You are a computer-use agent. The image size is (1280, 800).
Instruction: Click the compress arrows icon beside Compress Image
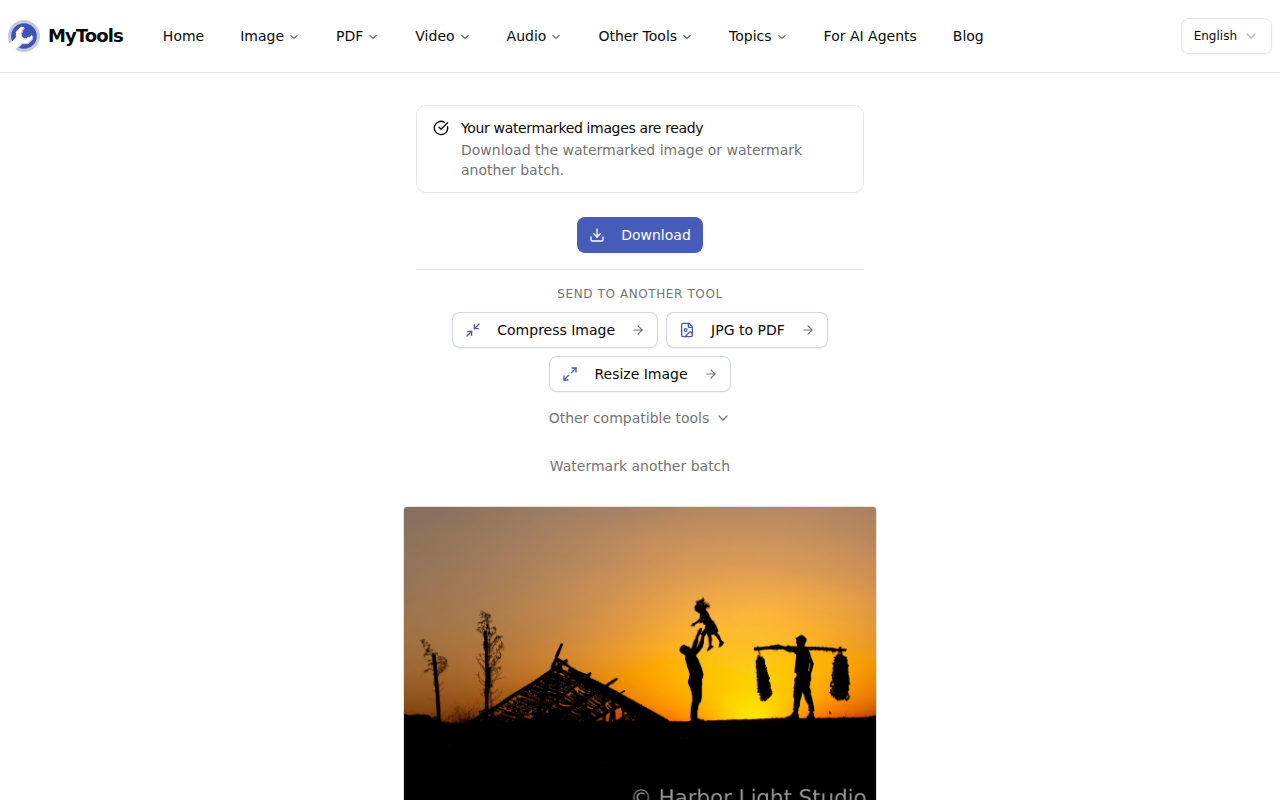click(473, 330)
